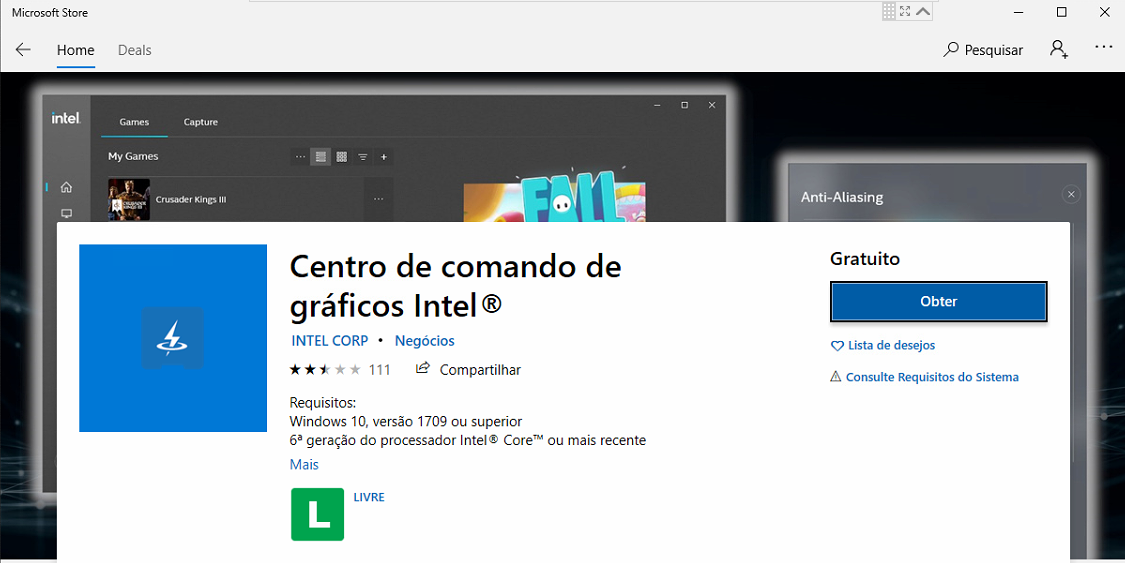The height and width of the screenshot is (563, 1125).
Task: Go back using the back arrow
Action: pyautogui.click(x=24, y=49)
